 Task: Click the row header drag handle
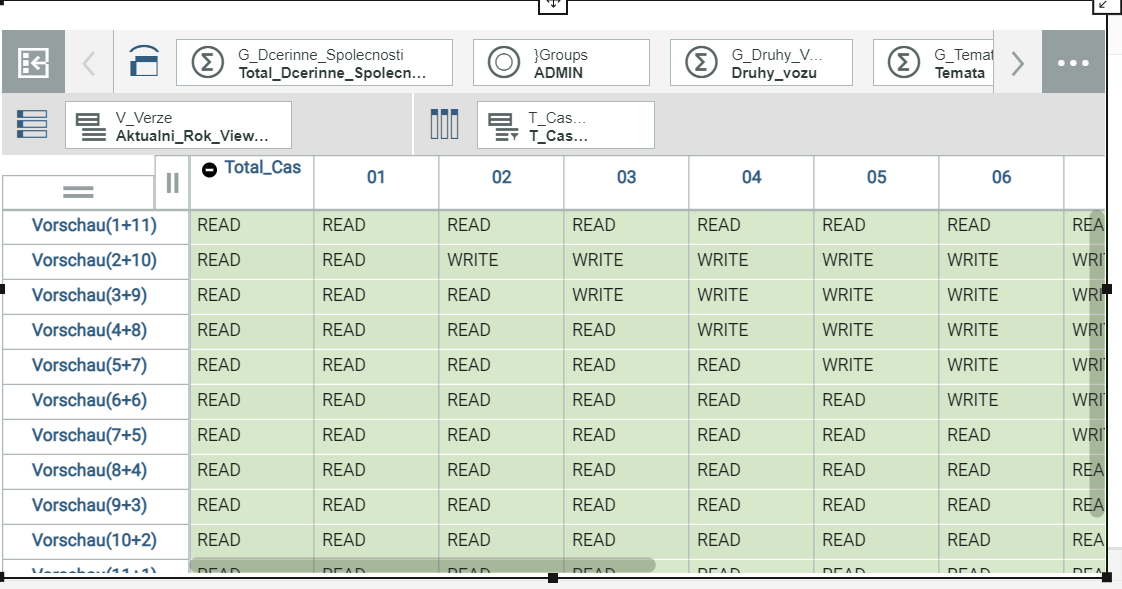point(78,192)
